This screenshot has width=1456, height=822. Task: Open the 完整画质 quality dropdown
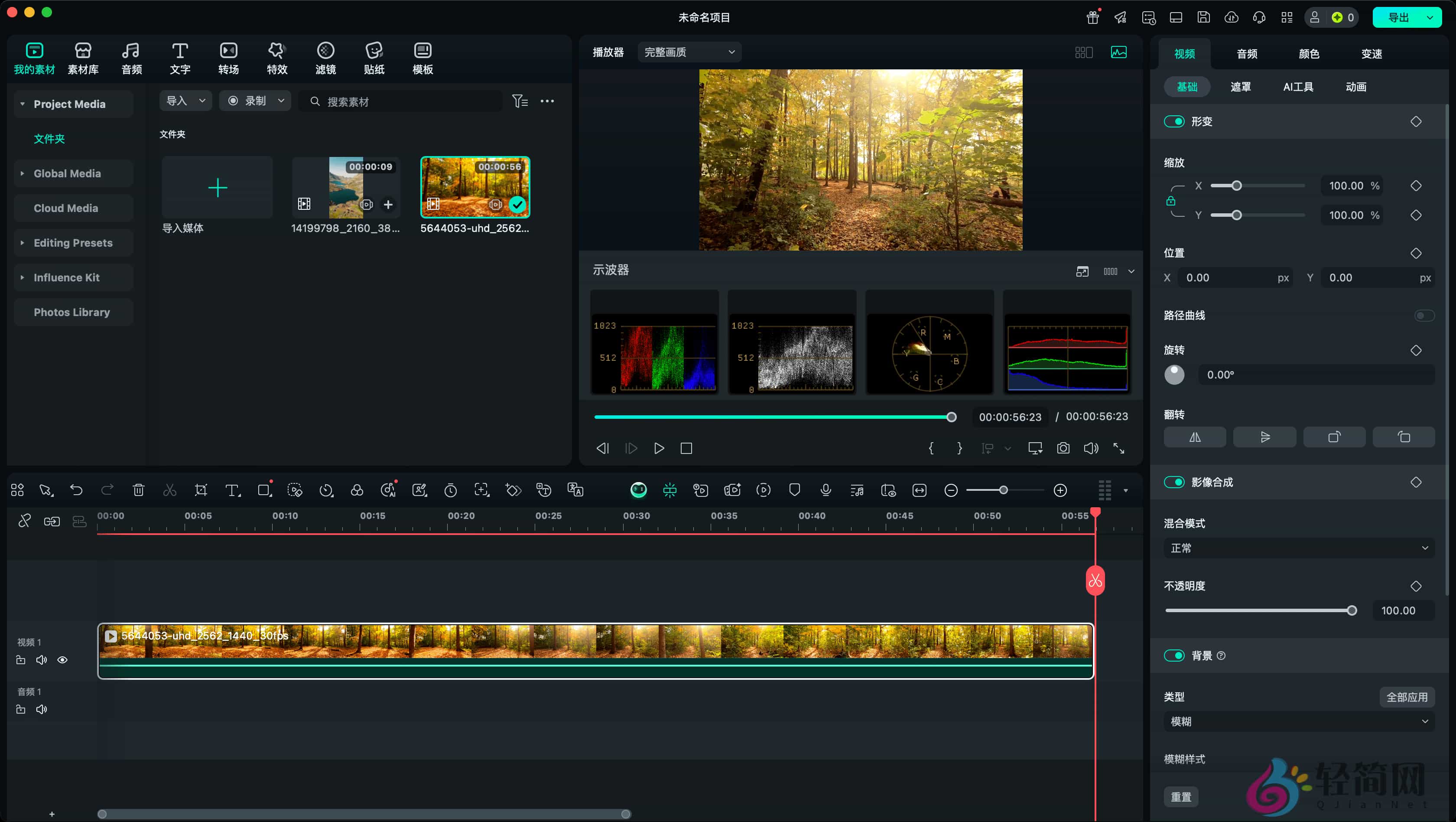coord(689,52)
